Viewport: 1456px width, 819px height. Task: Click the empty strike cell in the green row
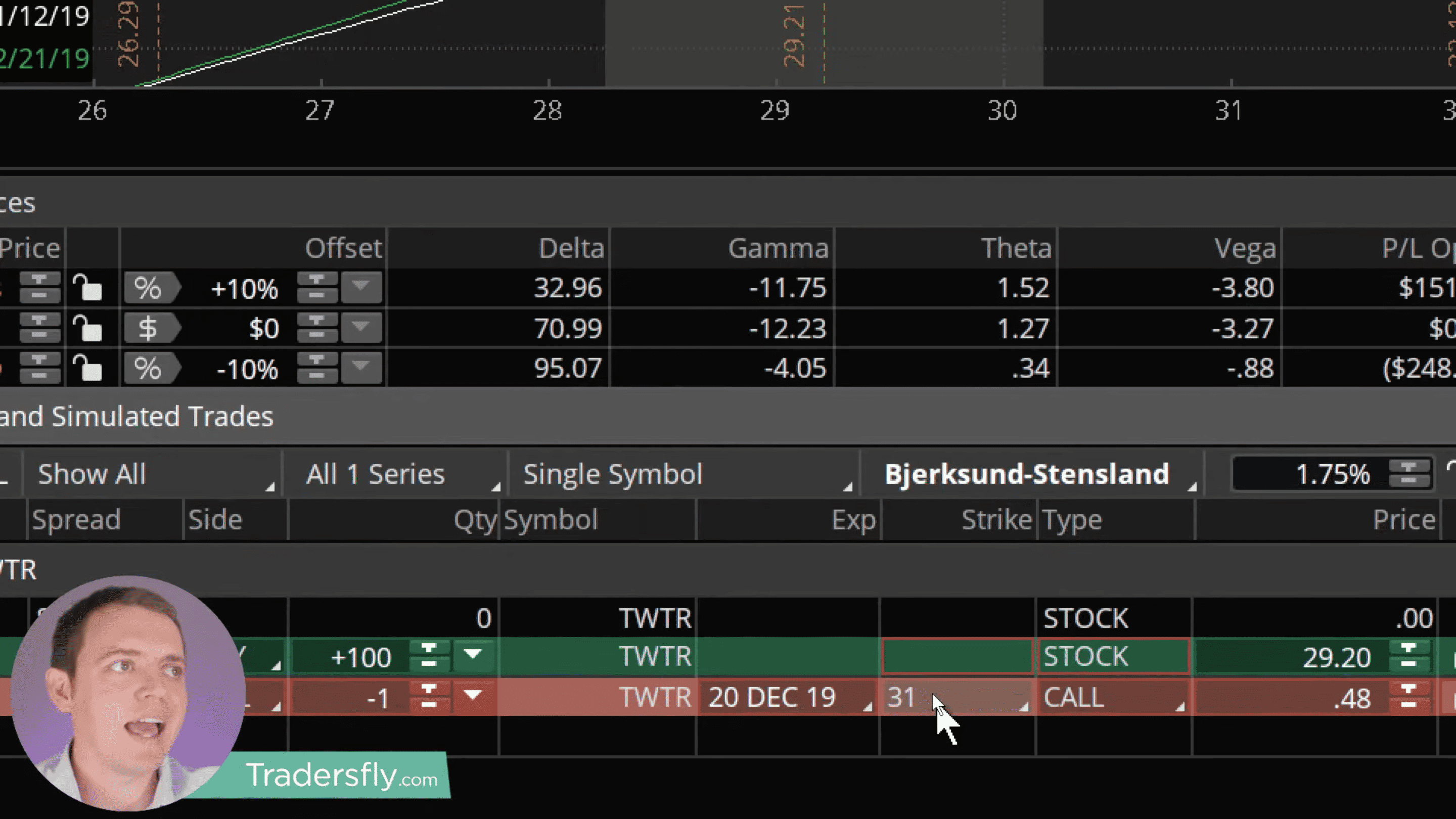957,656
